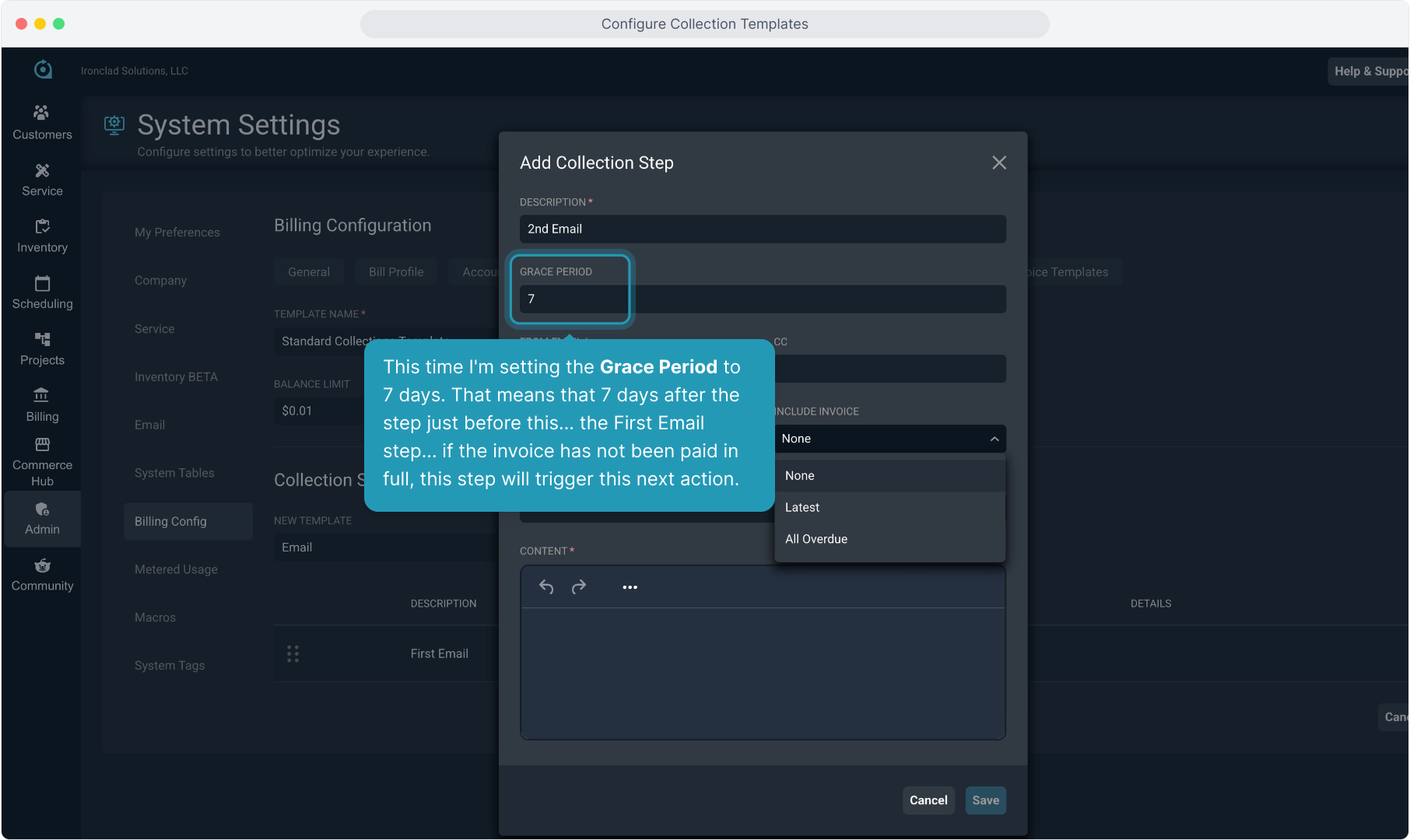Choose 'All Overdue' invoice option
The width and height of the screenshot is (1410, 840).
[x=815, y=539]
